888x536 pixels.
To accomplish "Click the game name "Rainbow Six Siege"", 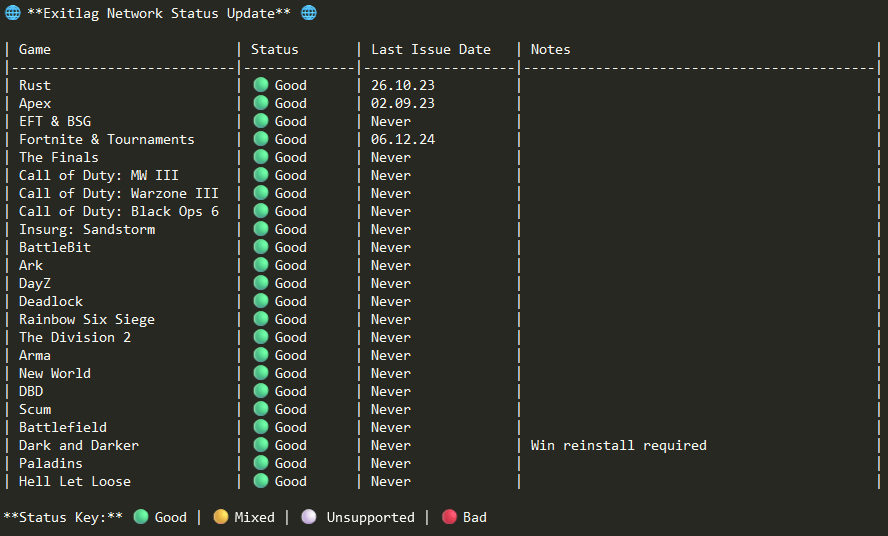I will click(87, 320).
